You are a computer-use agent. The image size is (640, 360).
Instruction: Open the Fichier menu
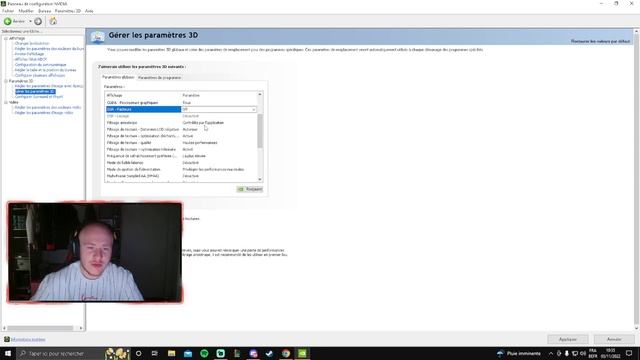click(8, 11)
